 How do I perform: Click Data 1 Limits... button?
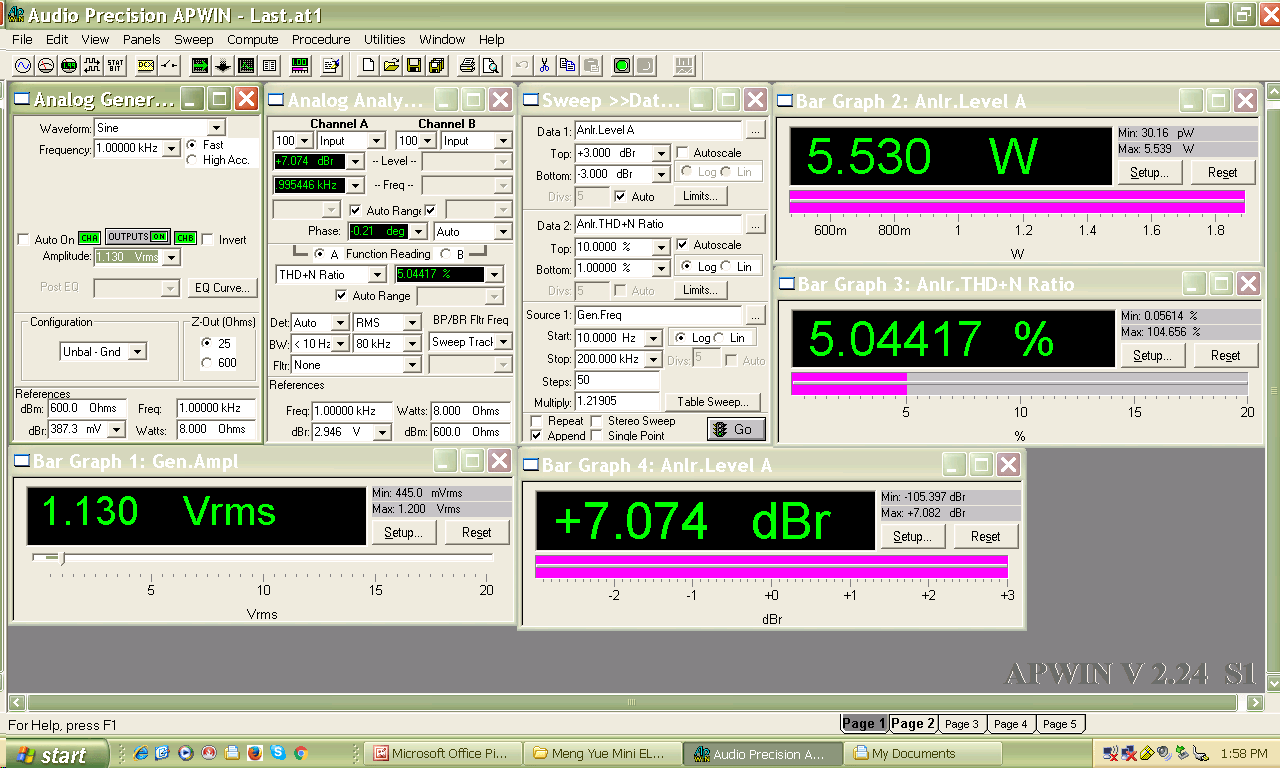(x=700, y=196)
